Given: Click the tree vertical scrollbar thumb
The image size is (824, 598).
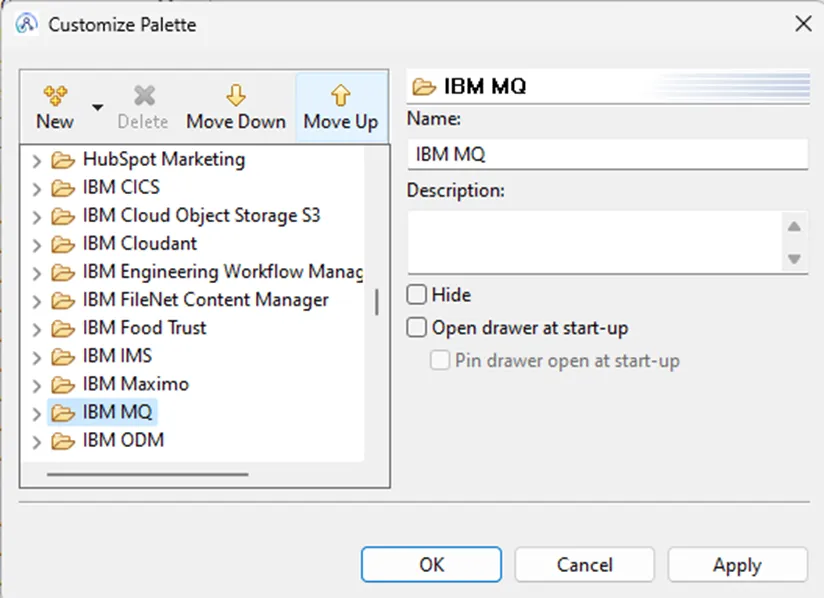Looking at the screenshot, I should click(377, 302).
